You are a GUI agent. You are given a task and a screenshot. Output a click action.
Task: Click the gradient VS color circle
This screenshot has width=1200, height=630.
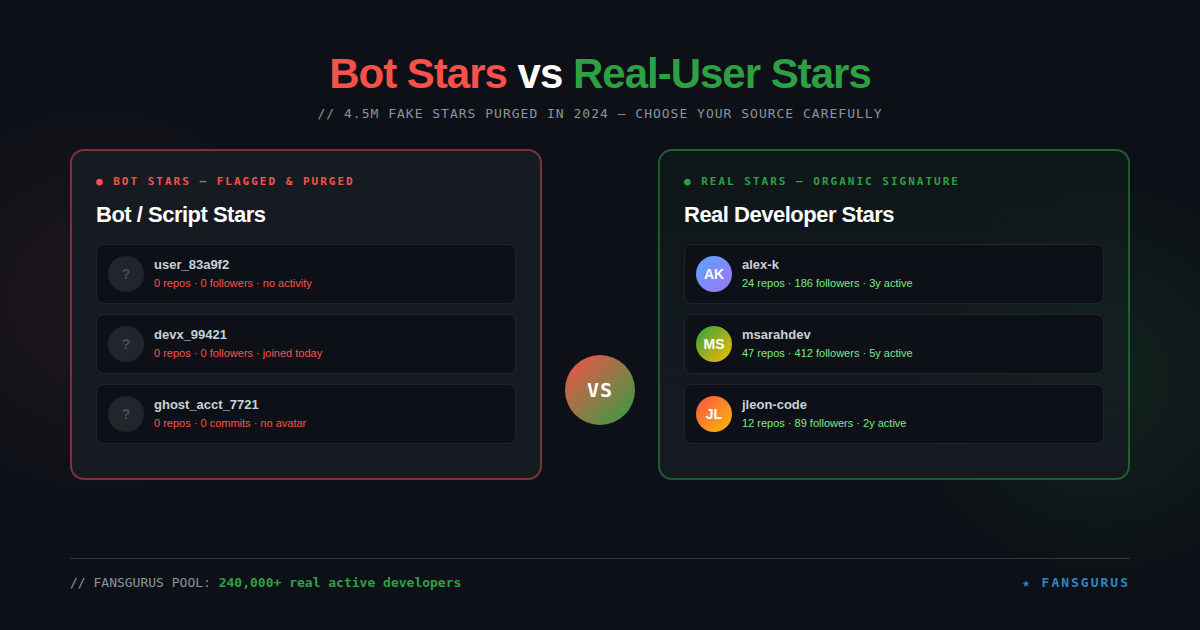point(600,390)
